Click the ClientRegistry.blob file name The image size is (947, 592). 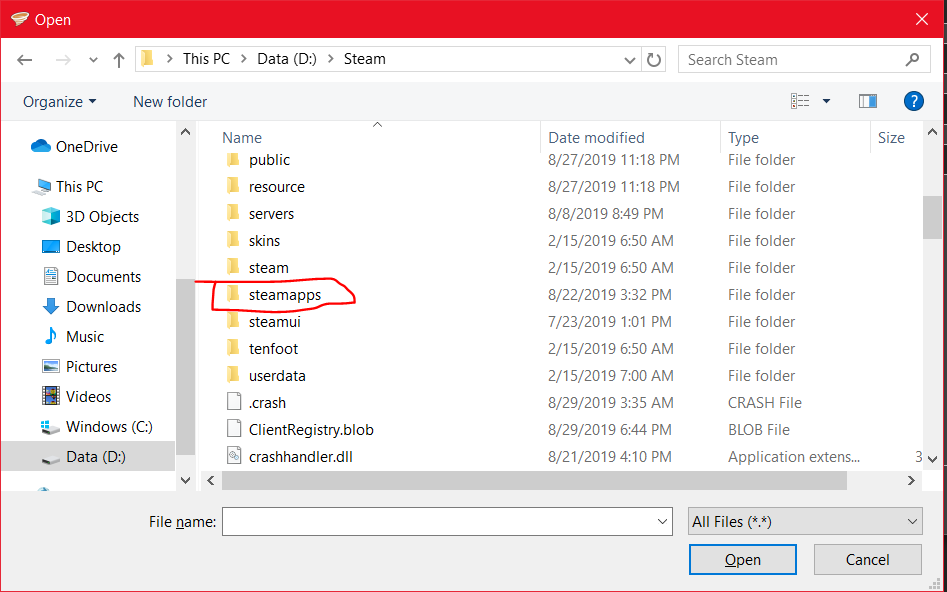(x=311, y=430)
